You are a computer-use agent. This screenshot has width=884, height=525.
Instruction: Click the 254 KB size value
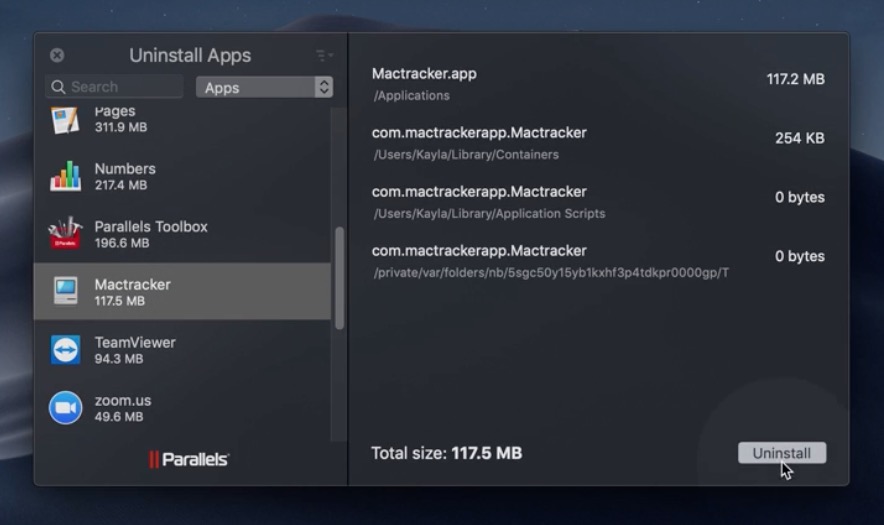pyautogui.click(x=799, y=138)
